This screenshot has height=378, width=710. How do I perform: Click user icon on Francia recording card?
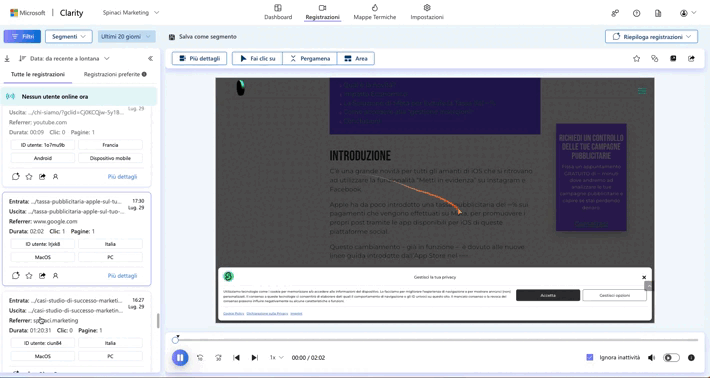point(55,177)
